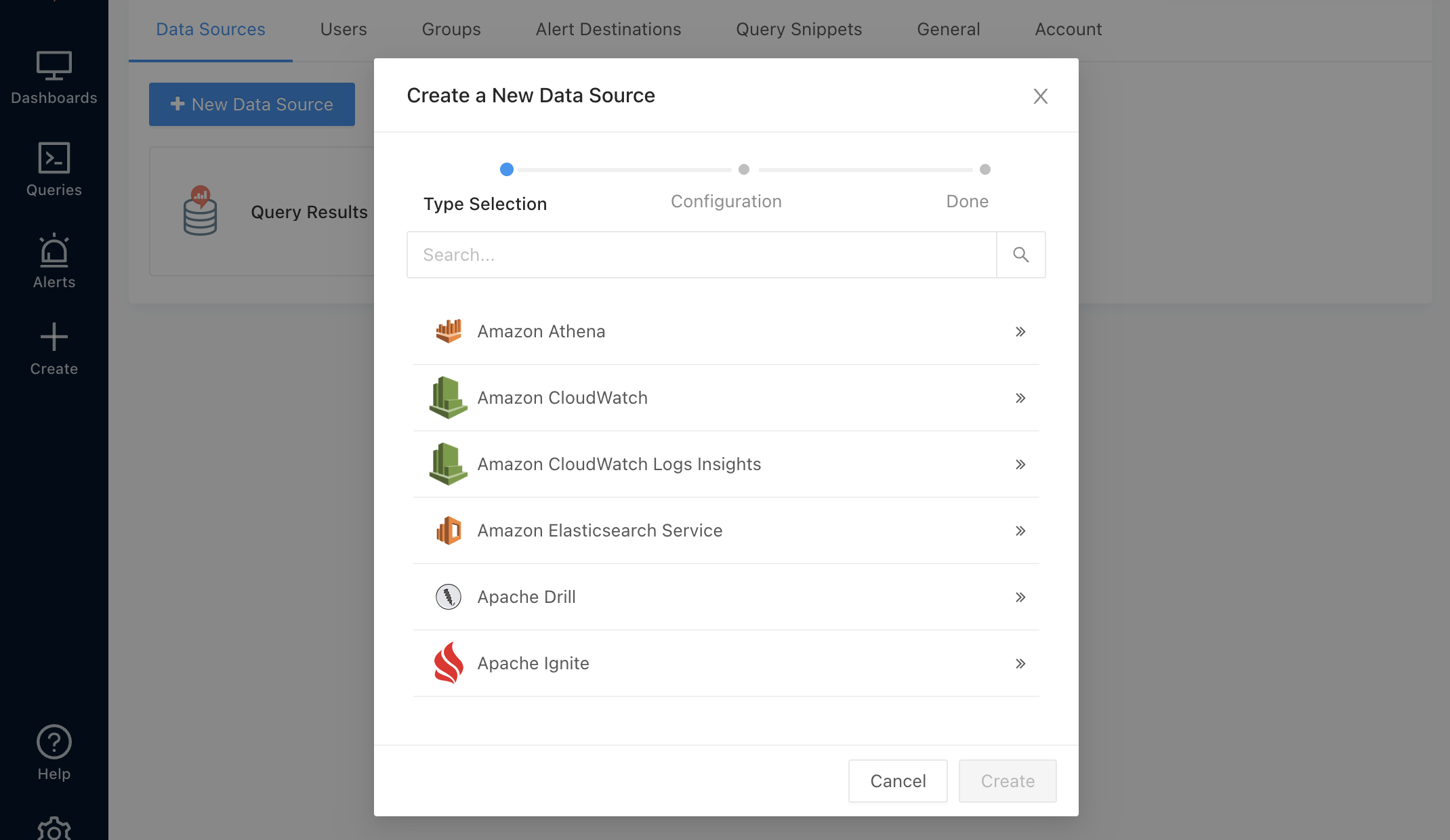Click the Configuration step dot
The height and width of the screenshot is (840, 1450).
744,169
